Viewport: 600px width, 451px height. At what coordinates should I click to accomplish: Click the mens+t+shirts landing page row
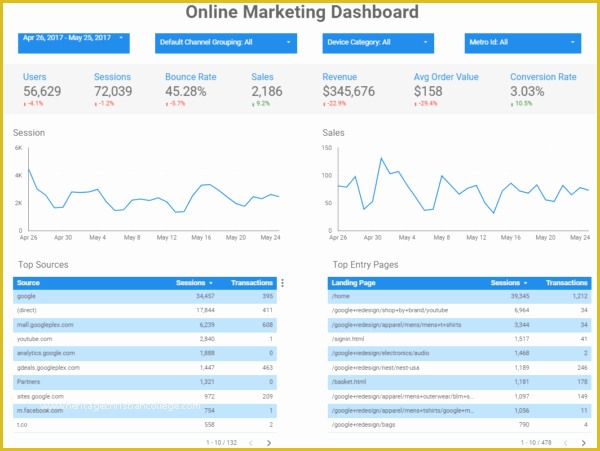[459, 325]
